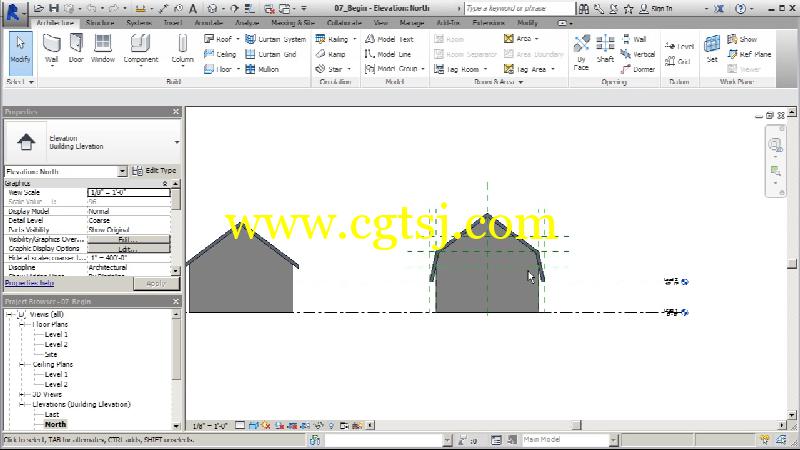
Task: Choose the Window tool
Action: tap(103, 49)
